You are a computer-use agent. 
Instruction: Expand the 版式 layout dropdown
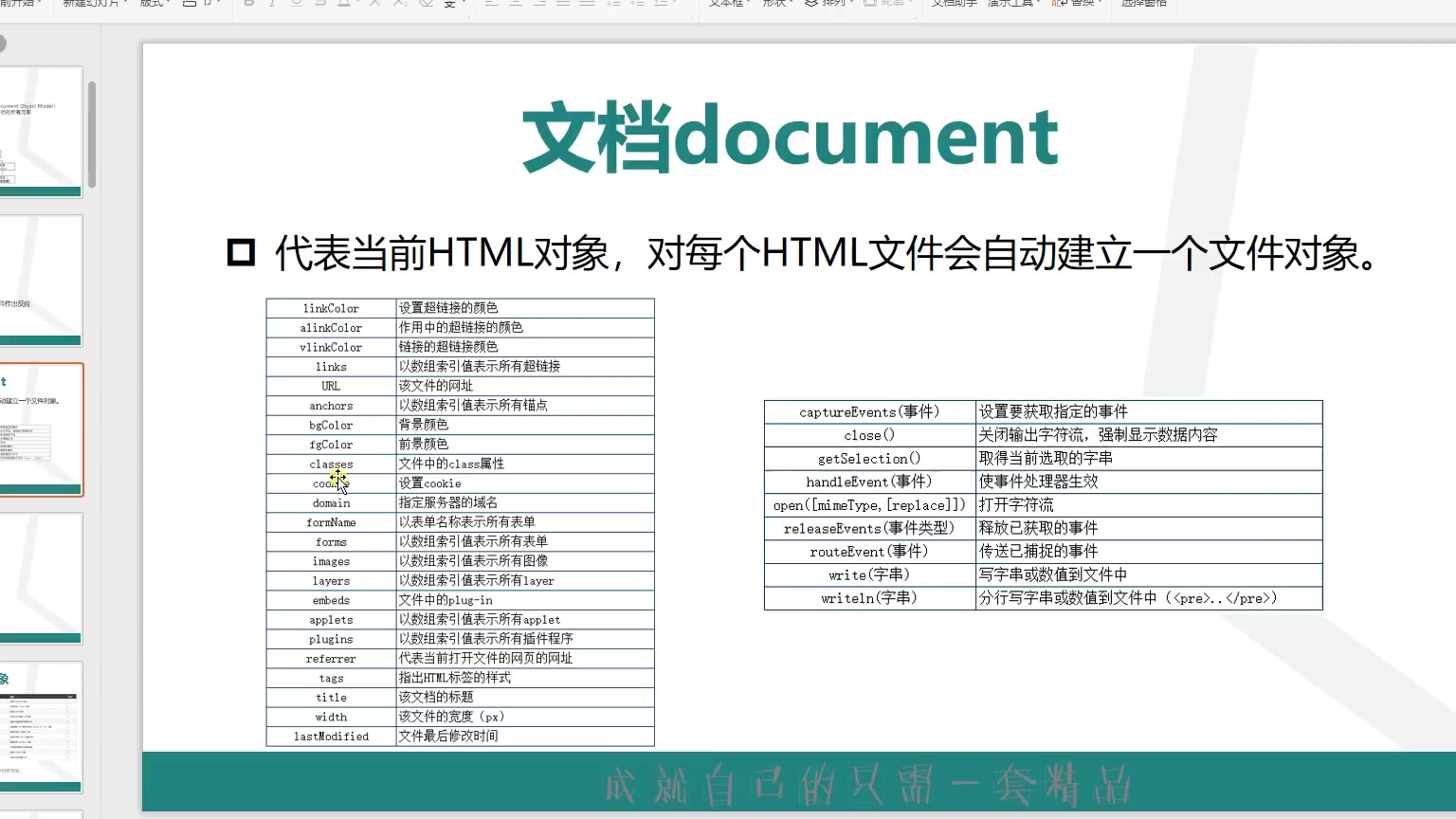click(155, 4)
